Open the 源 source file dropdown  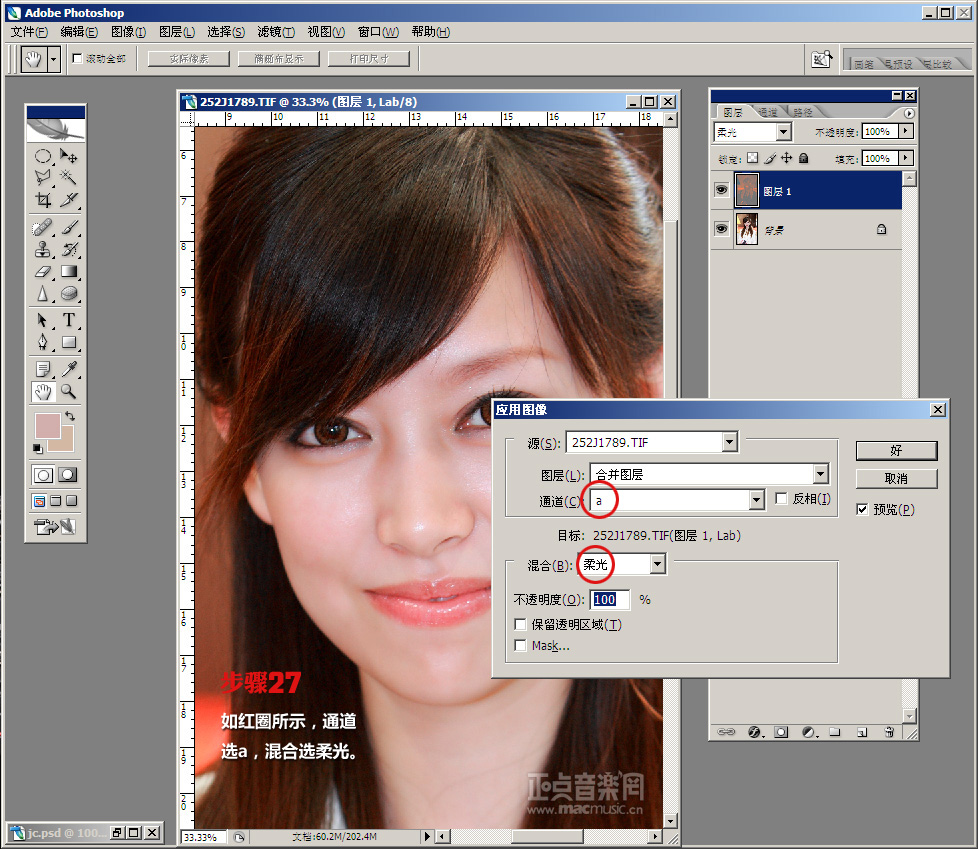[x=729, y=441]
